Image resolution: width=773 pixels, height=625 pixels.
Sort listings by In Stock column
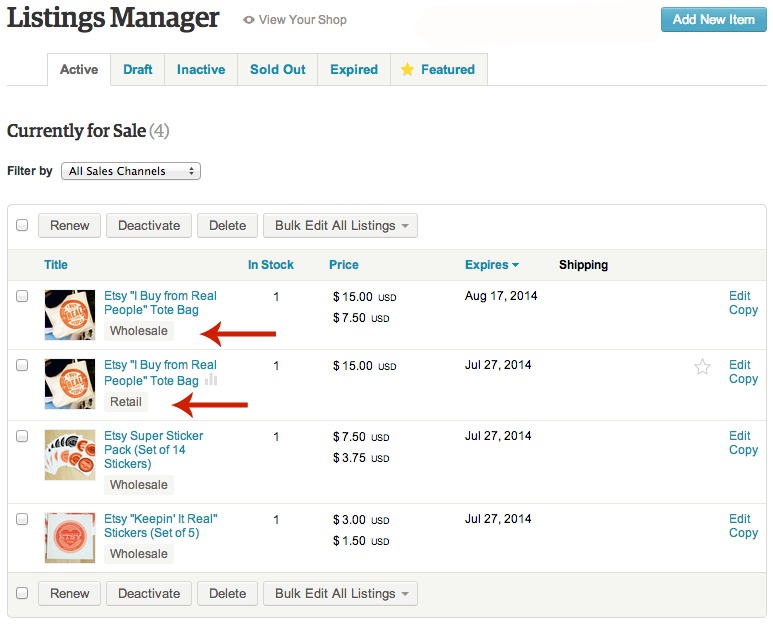pyautogui.click(x=271, y=265)
